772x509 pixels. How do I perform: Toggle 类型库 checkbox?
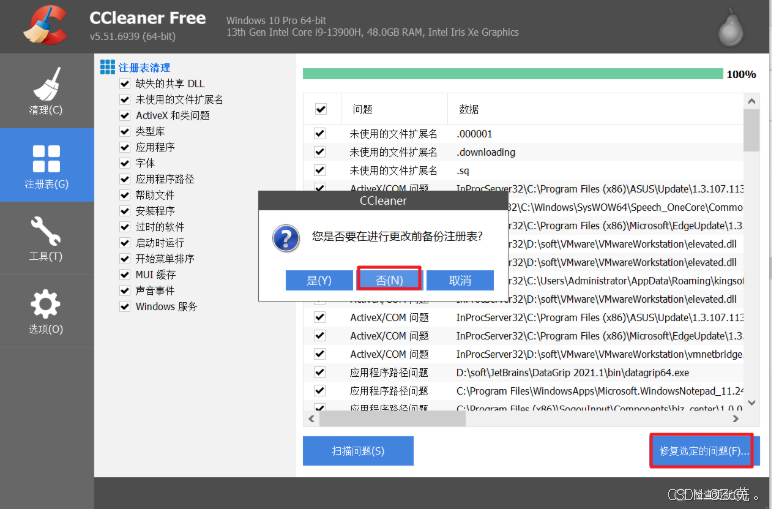[x=125, y=131]
